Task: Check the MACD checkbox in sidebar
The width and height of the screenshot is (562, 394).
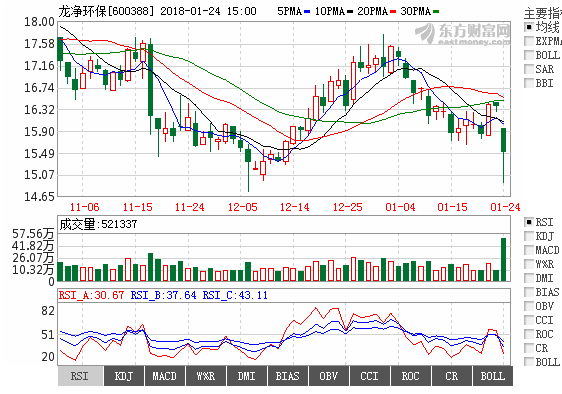Action: pos(528,250)
